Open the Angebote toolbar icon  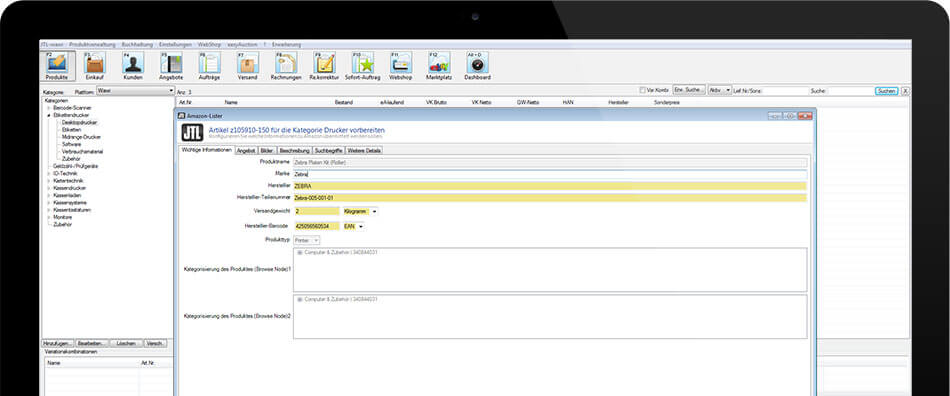171,66
